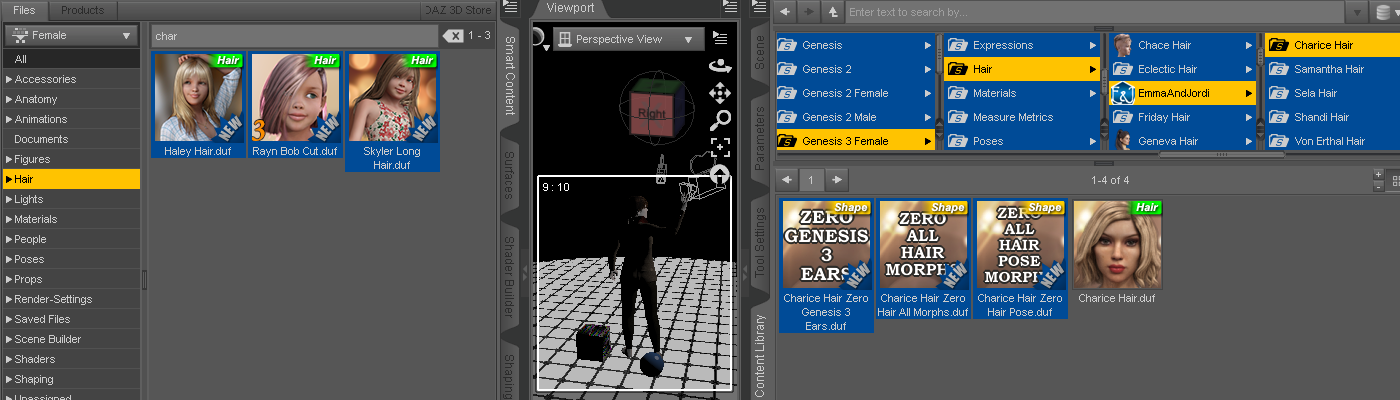The width and height of the screenshot is (1400, 400).
Task: Select the Viewport tab
Action: pyautogui.click(x=570, y=8)
